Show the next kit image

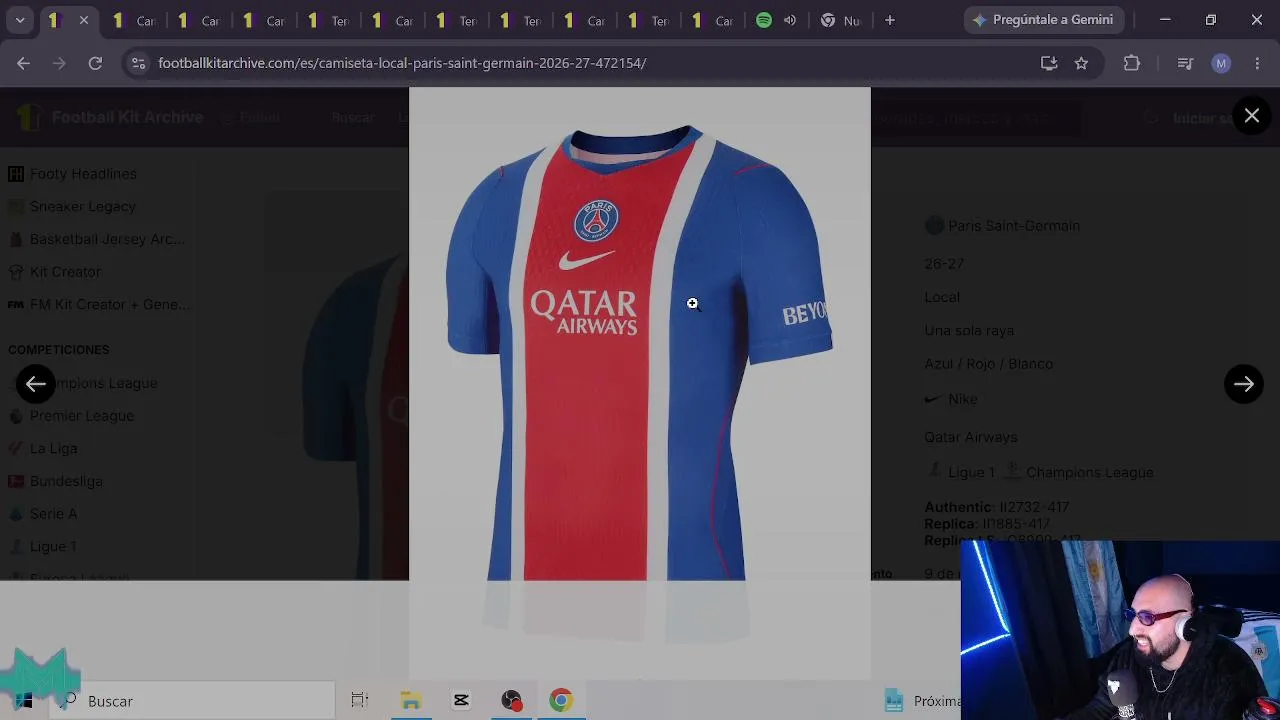1244,384
